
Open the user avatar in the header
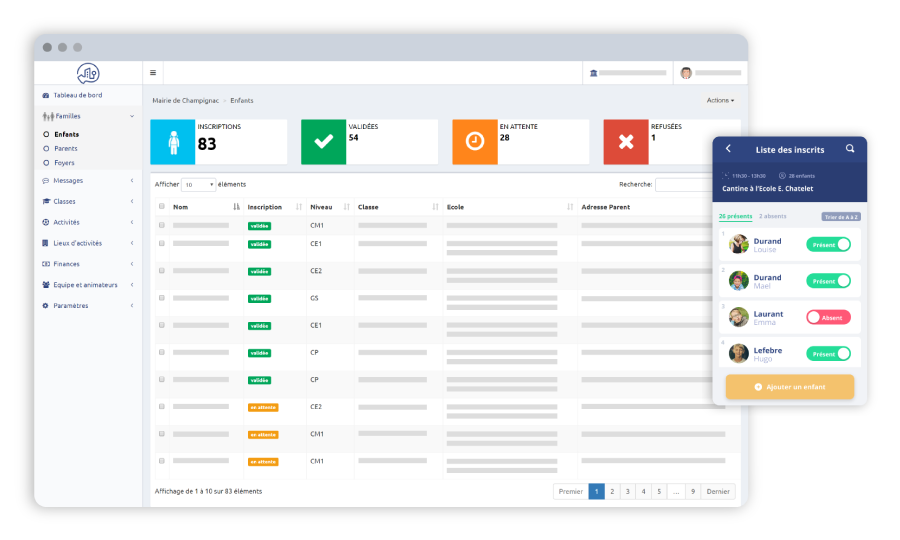[x=686, y=73]
